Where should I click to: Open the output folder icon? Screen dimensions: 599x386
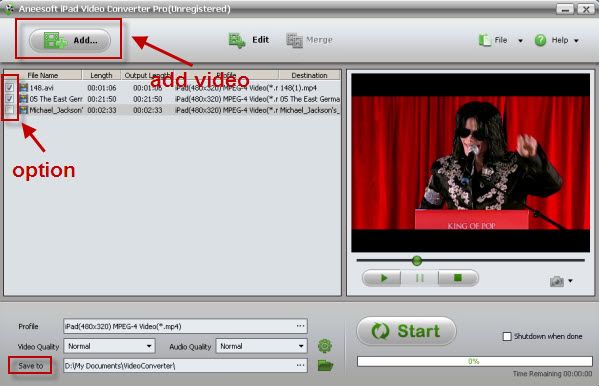pyautogui.click(x=325, y=366)
